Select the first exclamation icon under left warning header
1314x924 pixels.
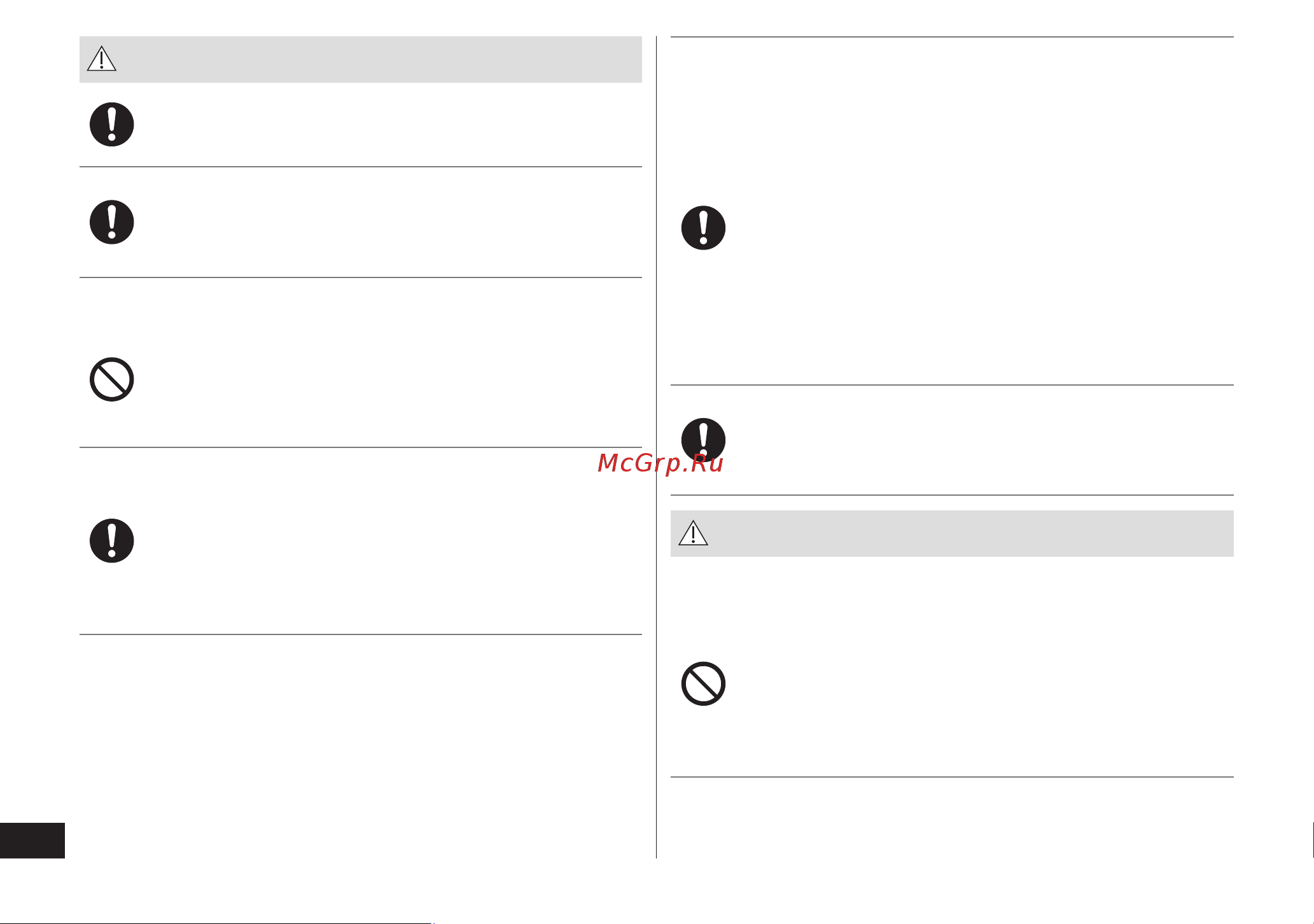tap(112, 124)
